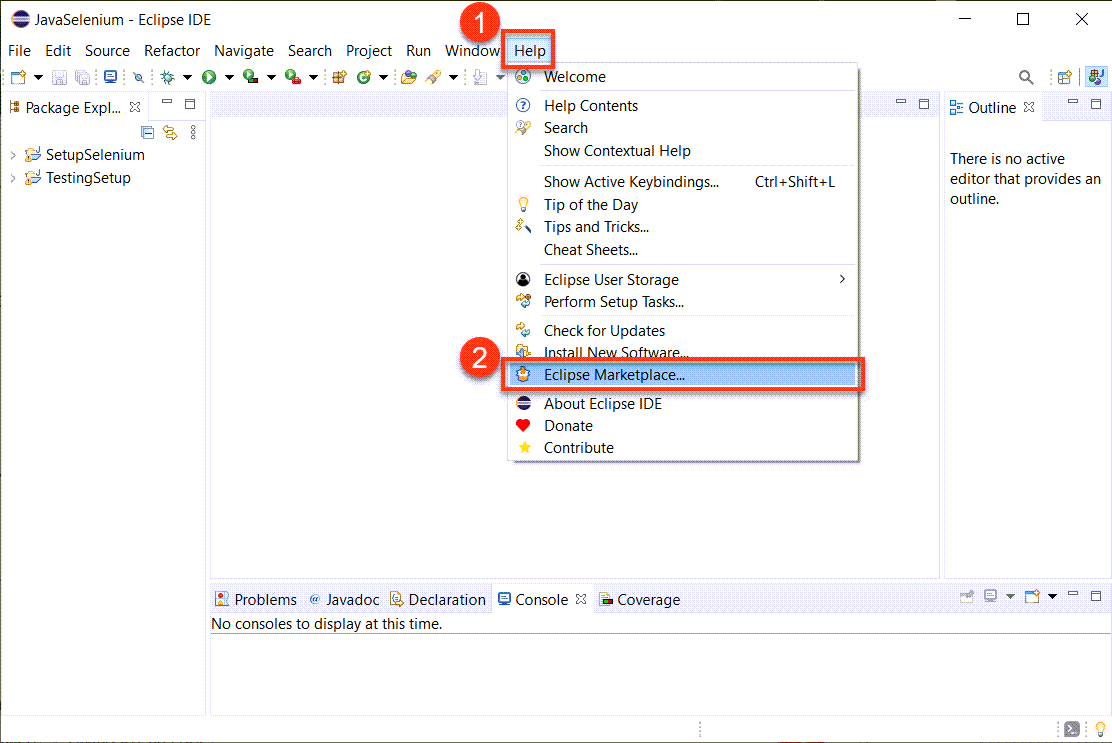The image size is (1112, 743).
Task: Click the magnifier Quick Access icon
Action: click(x=1025, y=77)
